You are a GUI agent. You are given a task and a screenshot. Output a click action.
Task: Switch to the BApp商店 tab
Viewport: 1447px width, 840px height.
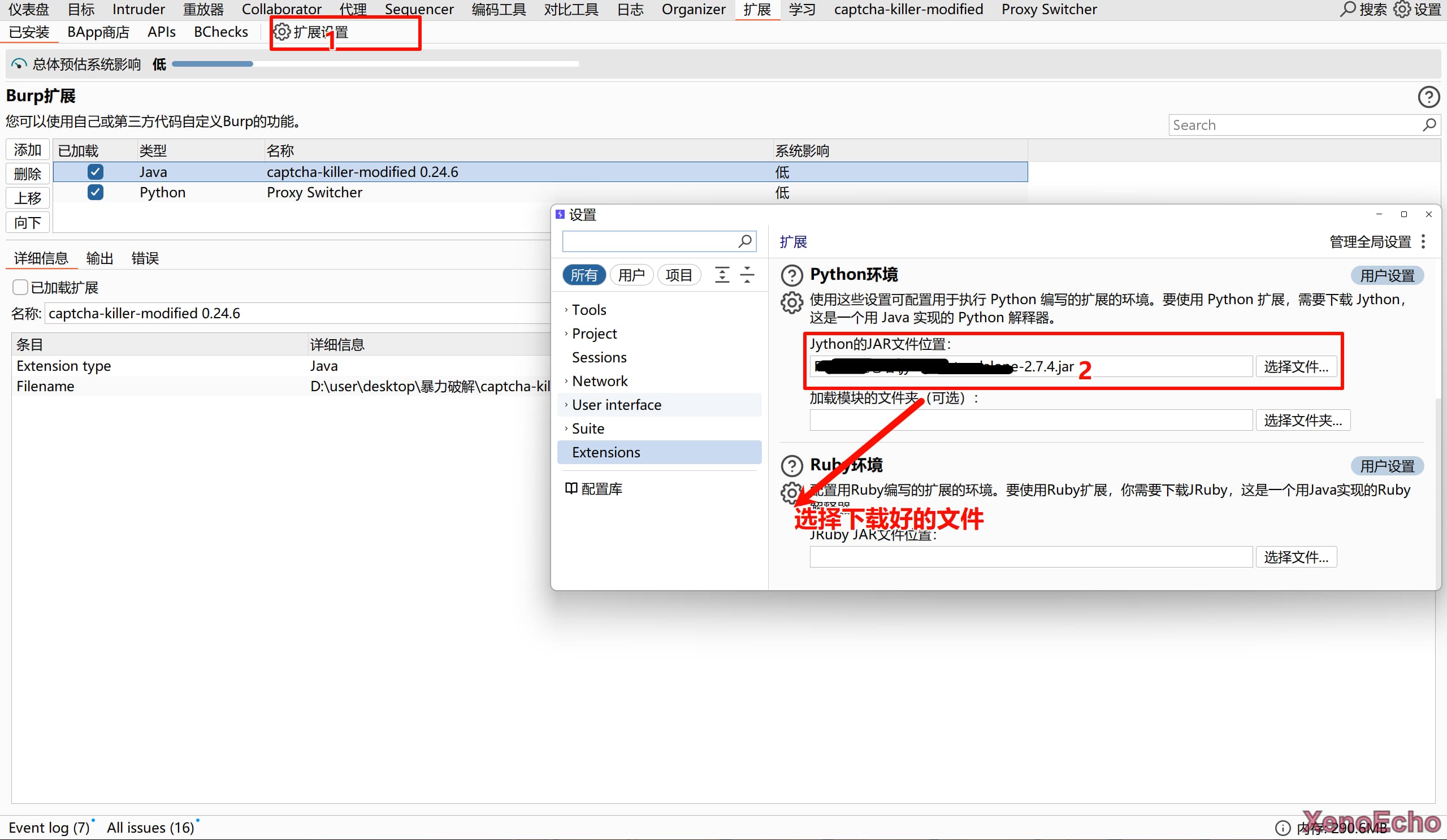(x=98, y=32)
